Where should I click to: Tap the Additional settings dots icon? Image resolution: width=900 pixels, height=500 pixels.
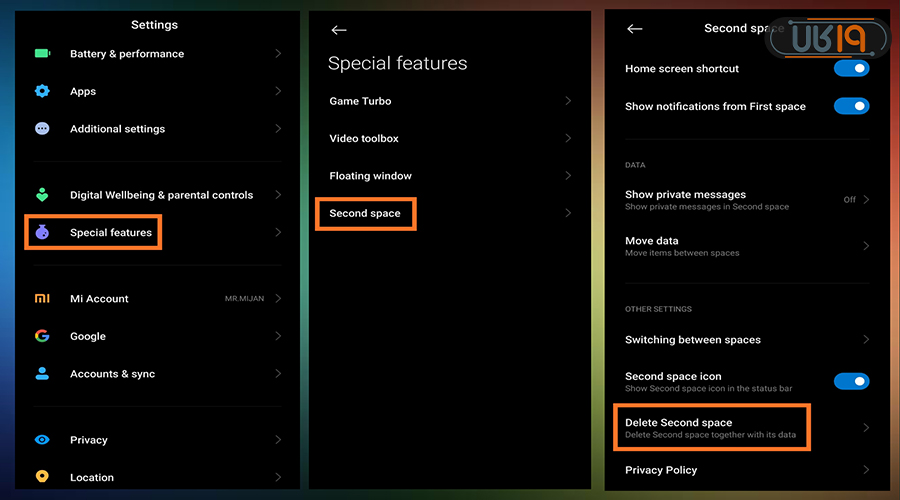pos(42,129)
